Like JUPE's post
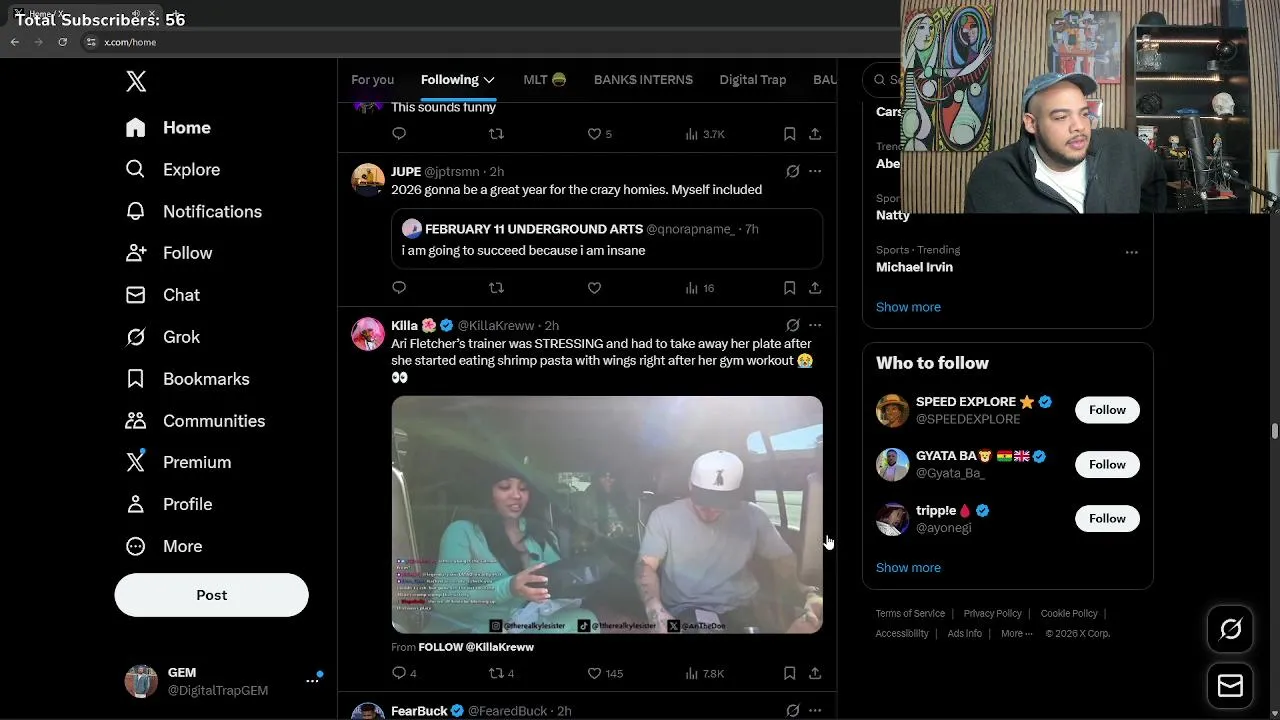 (594, 288)
